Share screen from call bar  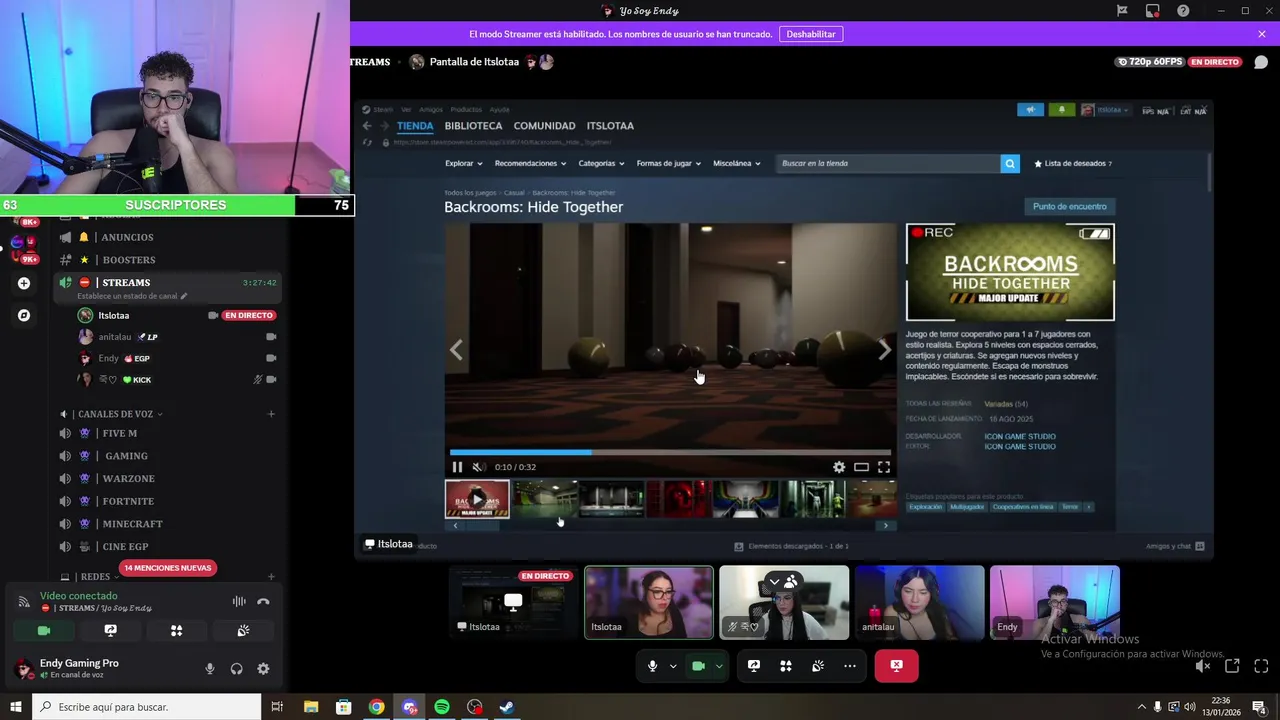coord(754,666)
